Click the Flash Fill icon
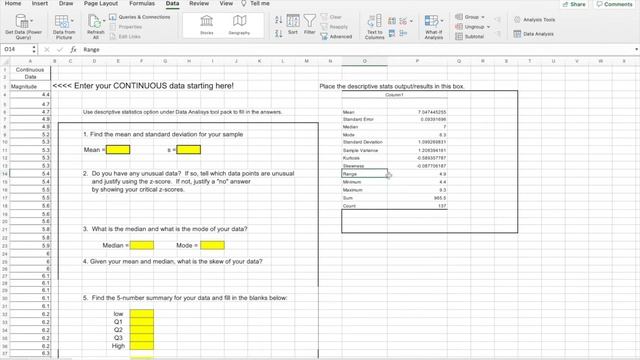The width and height of the screenshot is (640, 360). click(392, 21)
